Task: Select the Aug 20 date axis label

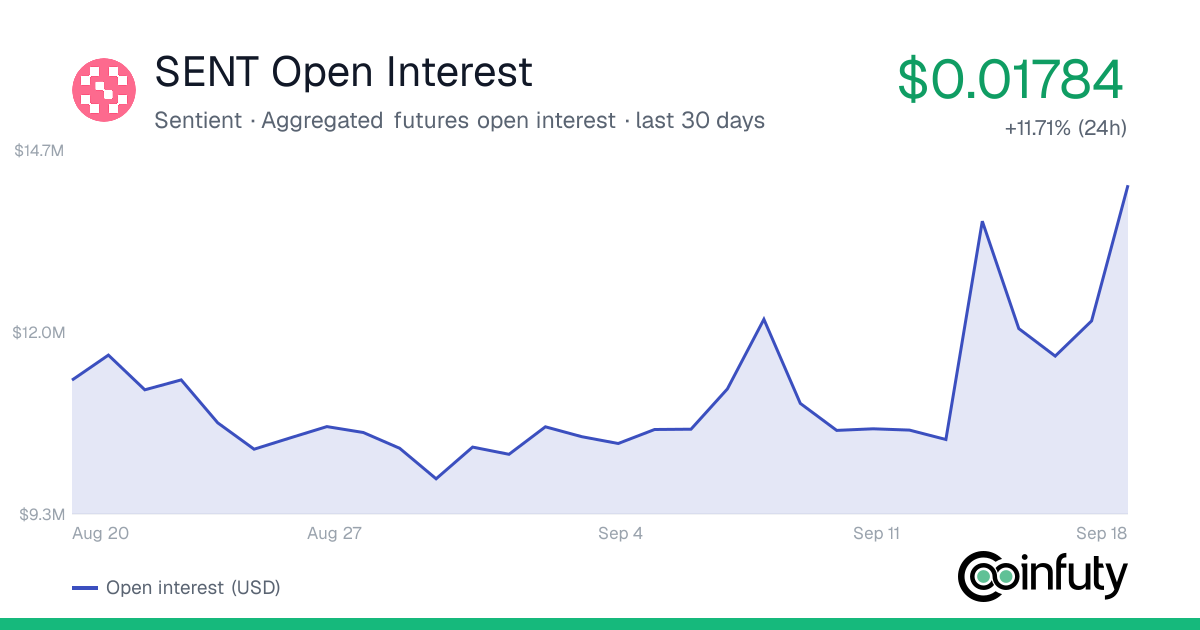Action: (x=101, y=534)
